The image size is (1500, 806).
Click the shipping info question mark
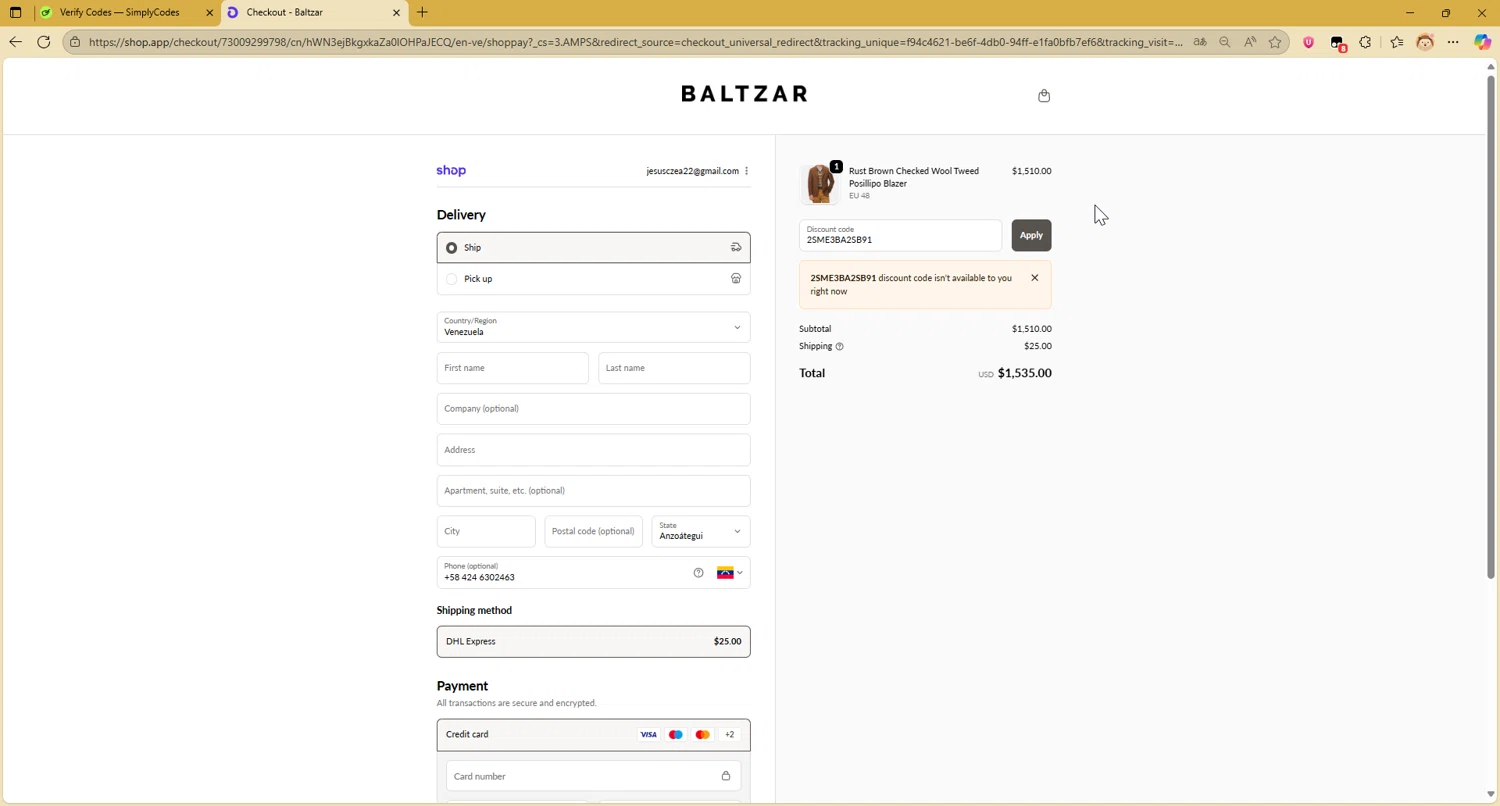click(x=839, y=346)
